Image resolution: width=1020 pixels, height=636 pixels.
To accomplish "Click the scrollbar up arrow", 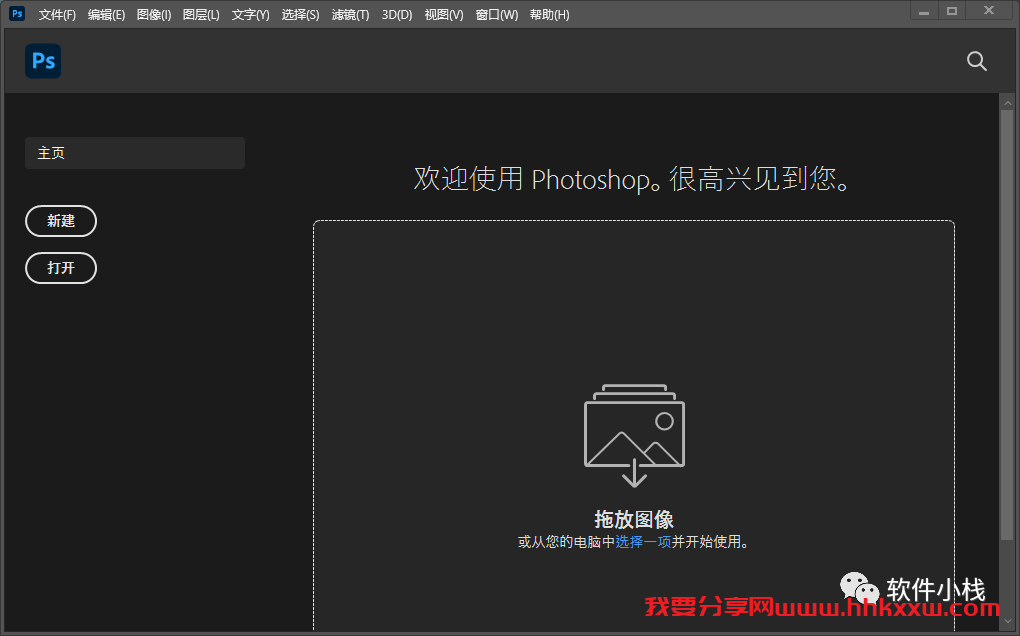I will click(1008, 103).
